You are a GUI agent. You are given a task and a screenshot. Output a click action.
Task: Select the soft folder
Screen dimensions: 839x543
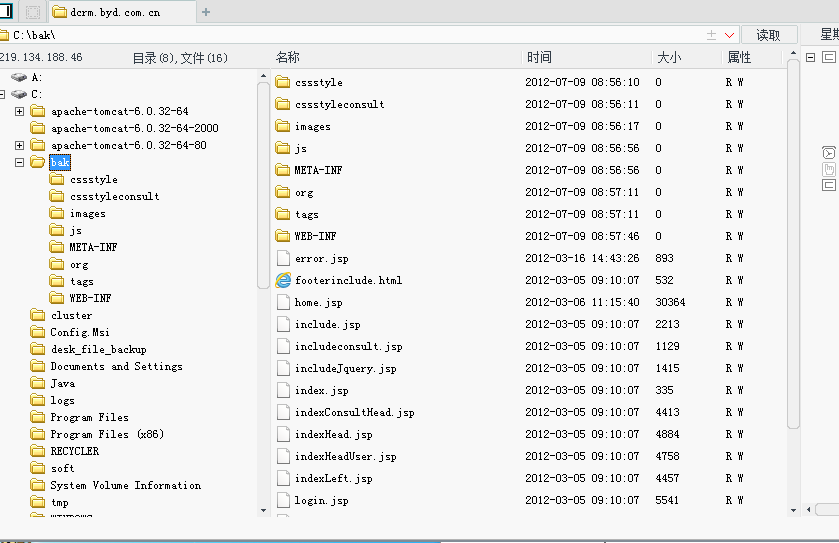(62, 469)
